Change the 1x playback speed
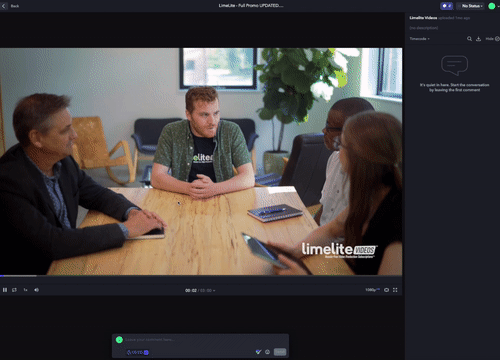The width and height of the screenshot is (500, 360). pos(25,290)
